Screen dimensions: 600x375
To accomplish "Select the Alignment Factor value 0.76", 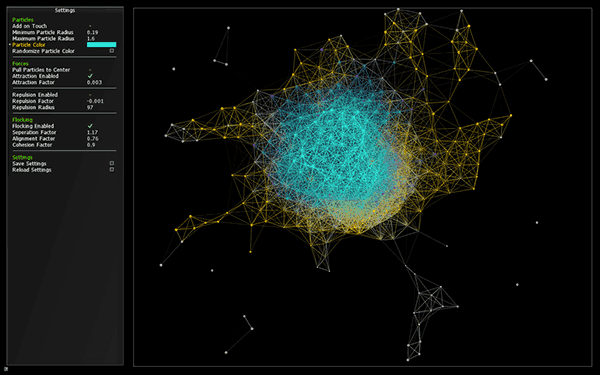I will tap(93, 139).
